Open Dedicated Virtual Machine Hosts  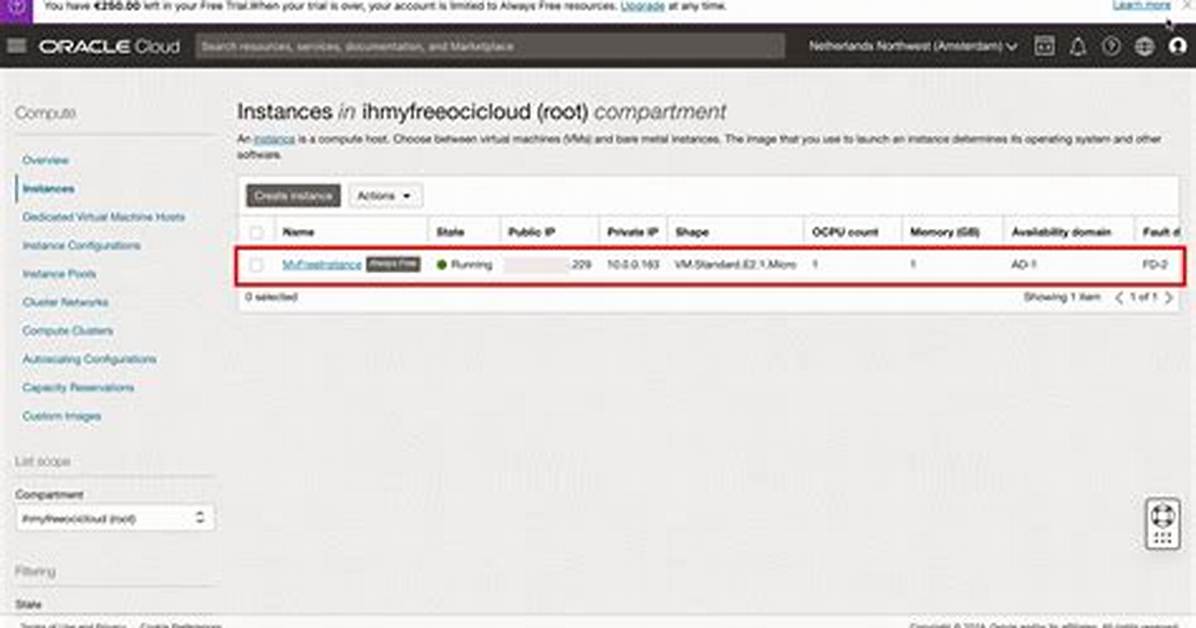pos(104,217)
